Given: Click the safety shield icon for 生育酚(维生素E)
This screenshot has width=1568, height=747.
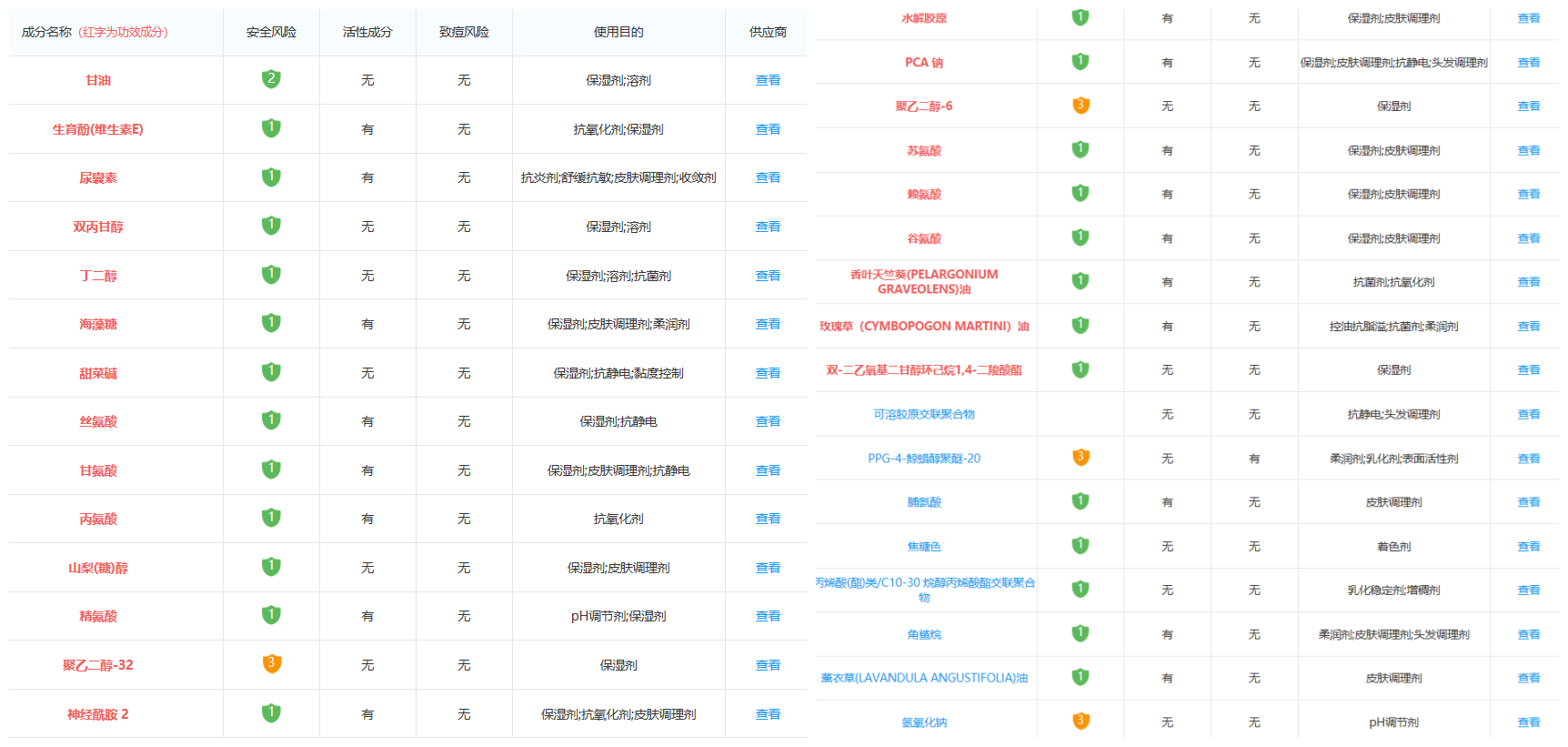Looking at the screenshot, I should click(271, 128).
